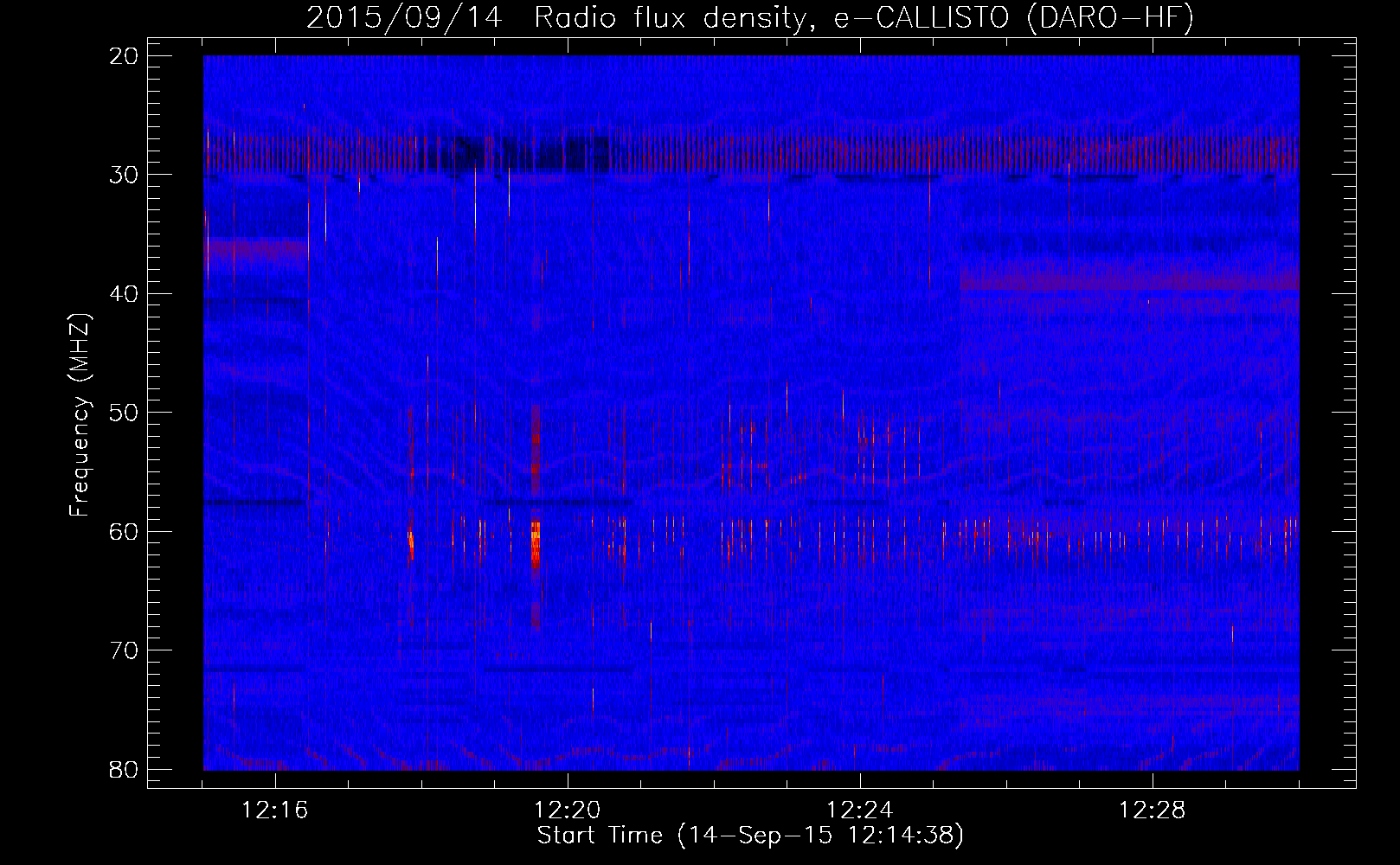Click the 'Frequency (MHZ)' axis label
Screen dimensions: 1400x865
[x=80, y=416]
